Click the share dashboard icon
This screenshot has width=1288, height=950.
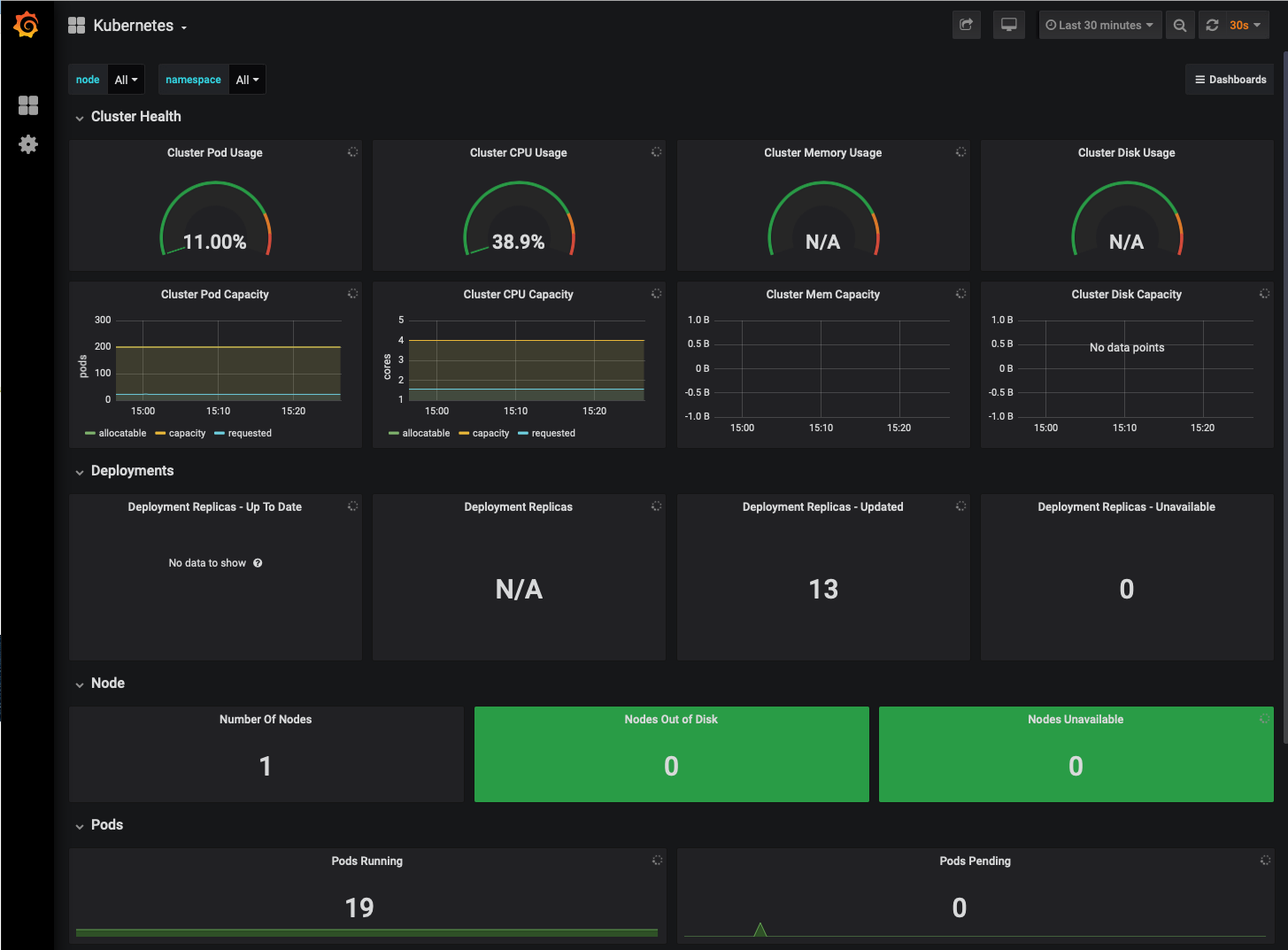(x=966, y=26)
